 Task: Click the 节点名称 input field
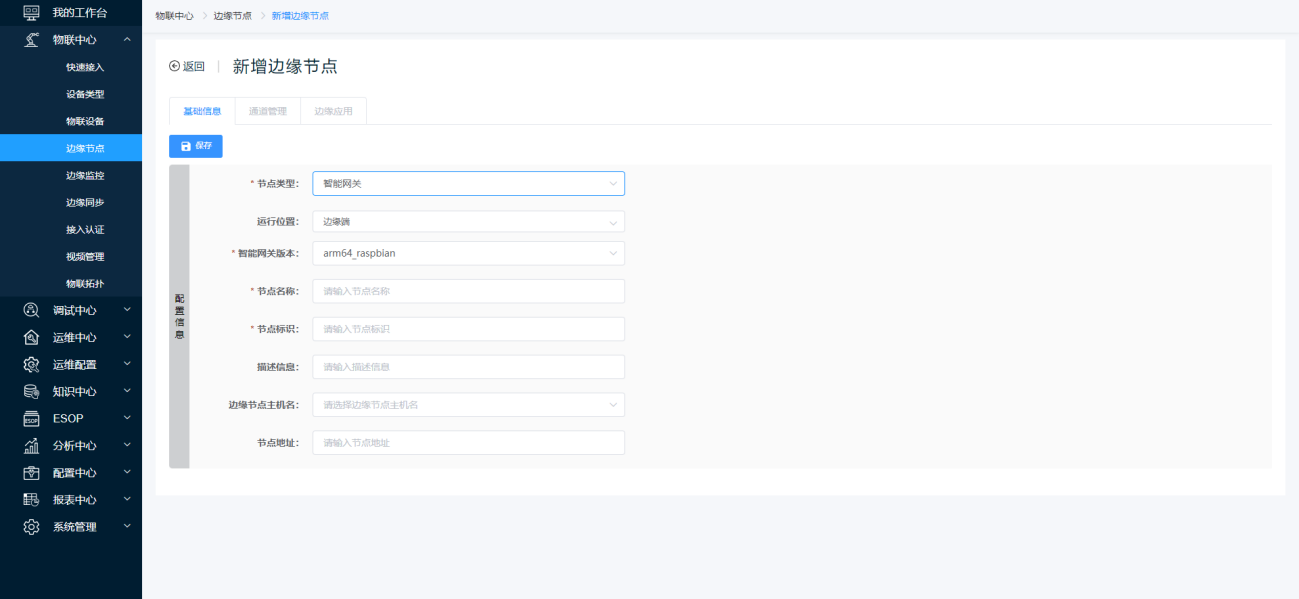pyautogui.click(x=468, y=291)
